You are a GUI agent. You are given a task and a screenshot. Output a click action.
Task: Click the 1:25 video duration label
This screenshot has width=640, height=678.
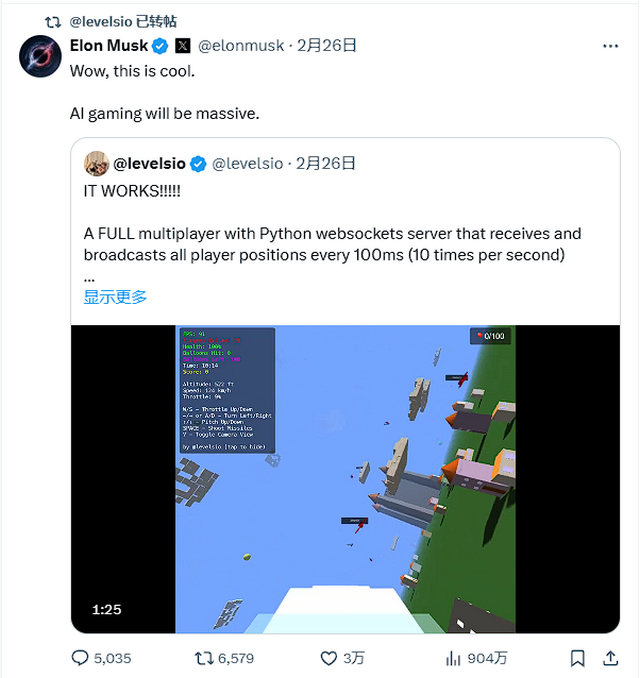106,609
